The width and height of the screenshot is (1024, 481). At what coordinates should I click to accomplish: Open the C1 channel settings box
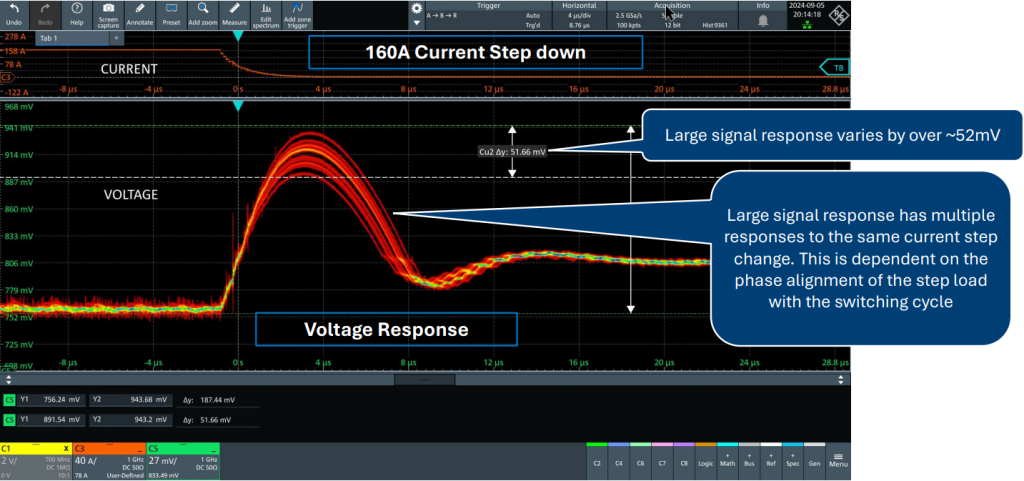click(36, 462)
